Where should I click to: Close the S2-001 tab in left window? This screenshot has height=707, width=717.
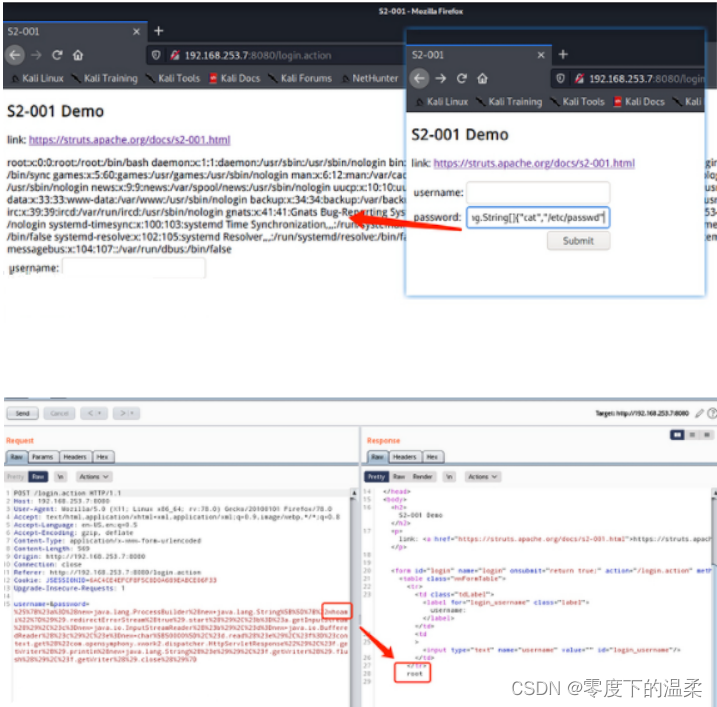(x=136, y=32)
